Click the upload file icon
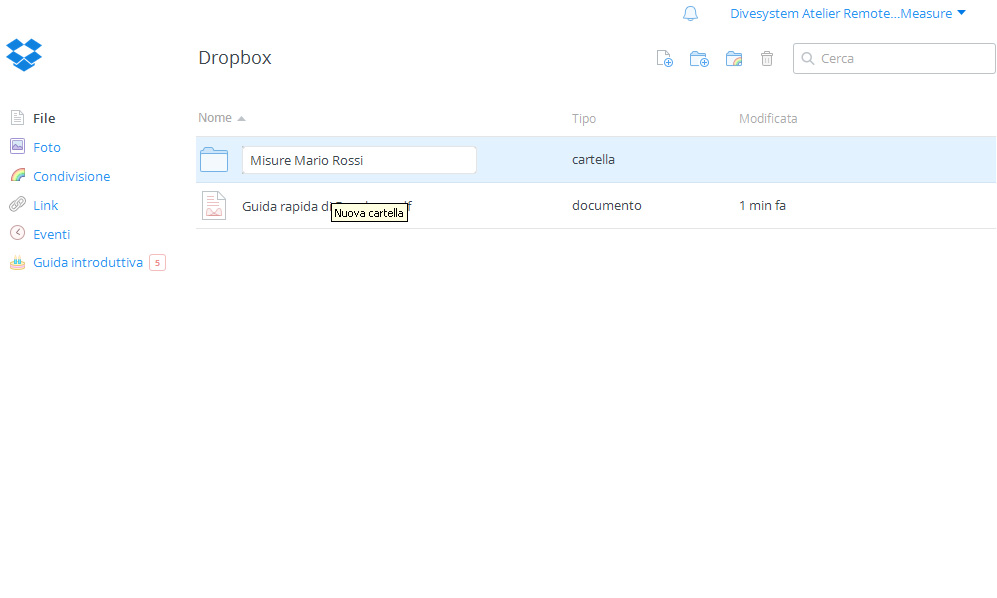Image resolution: width=997 pixels, height=598 pixels. 664,59
